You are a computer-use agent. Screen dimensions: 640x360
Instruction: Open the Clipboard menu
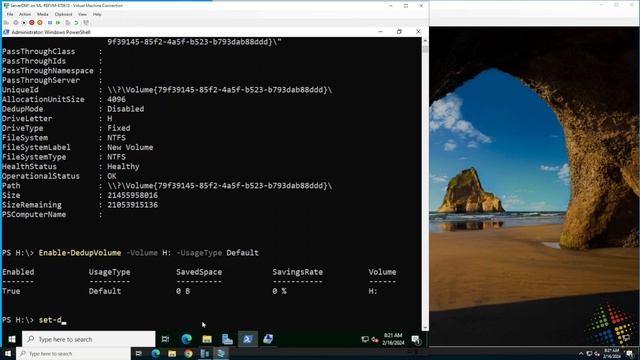point(63,14)
